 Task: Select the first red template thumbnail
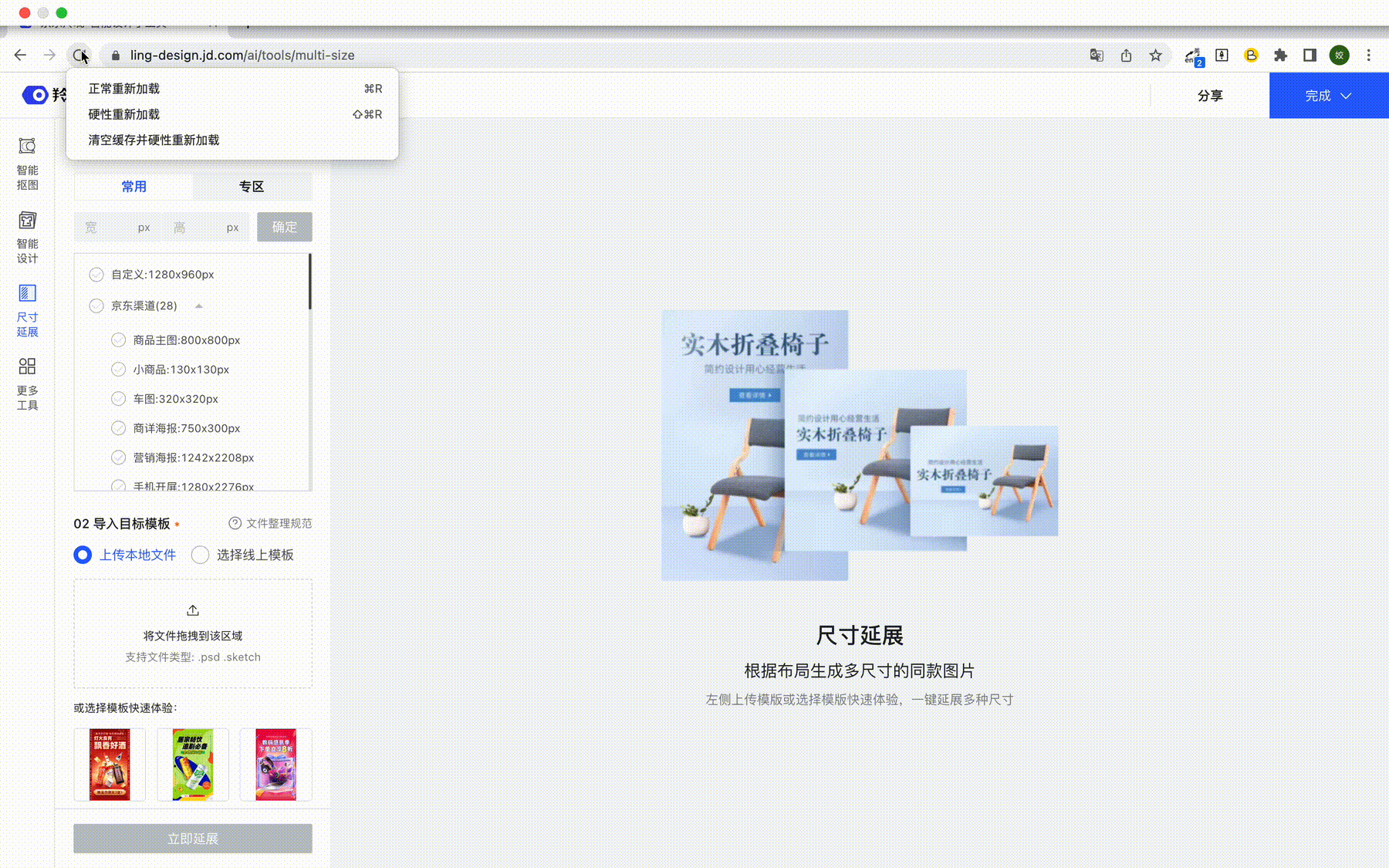[x=109, y=765]
